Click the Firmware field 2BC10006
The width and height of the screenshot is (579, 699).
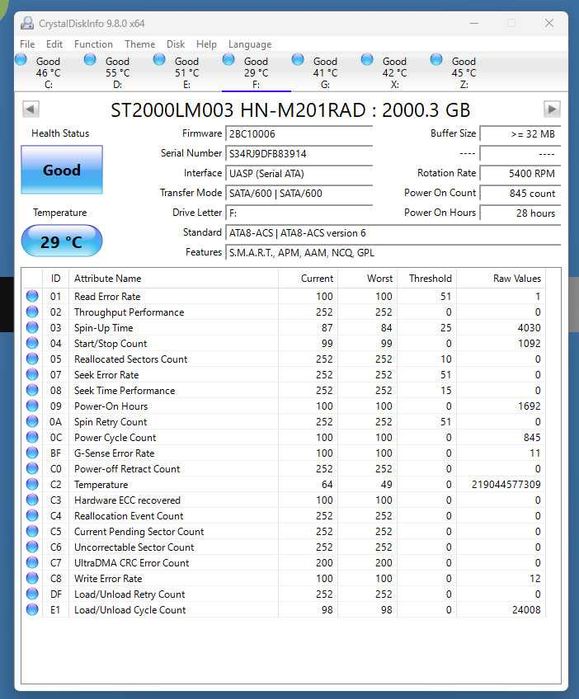299,134
